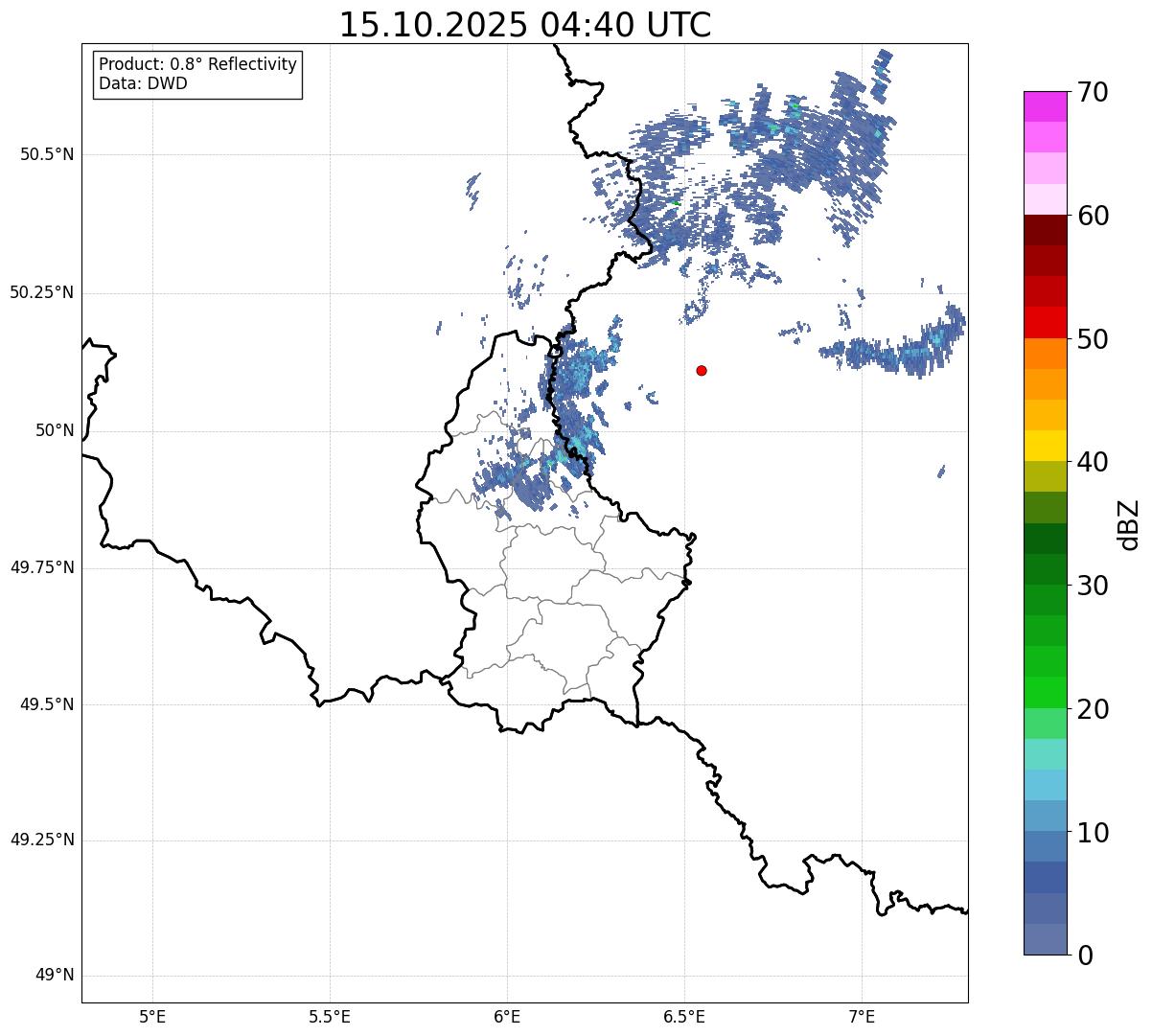Click the '6.5°E' longitude label
This screenshot has width=1152, height=1036.
(684, 1016)
